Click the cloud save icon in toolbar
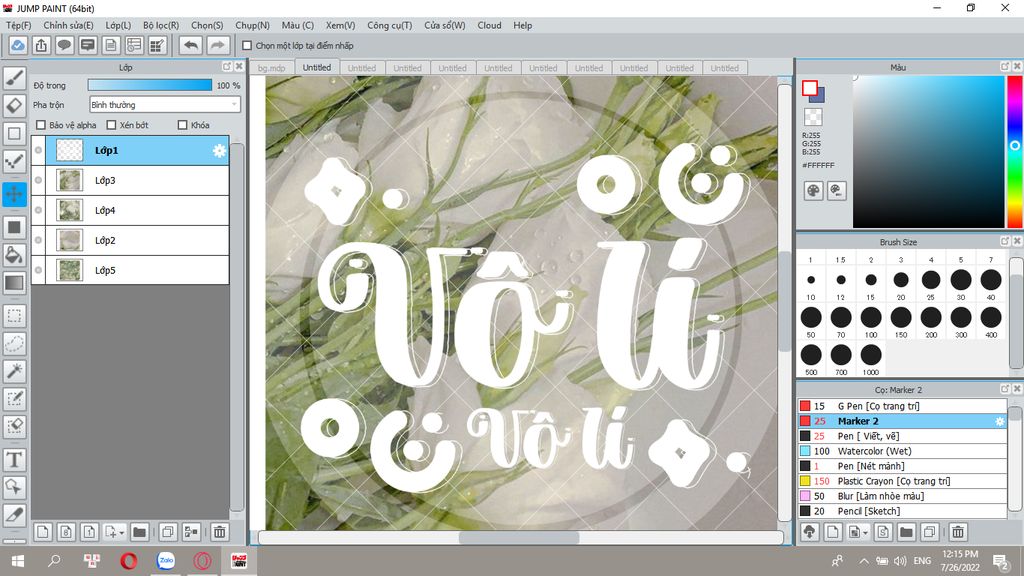The width and height of the screenshot is (1024, 576). point(18,45)
